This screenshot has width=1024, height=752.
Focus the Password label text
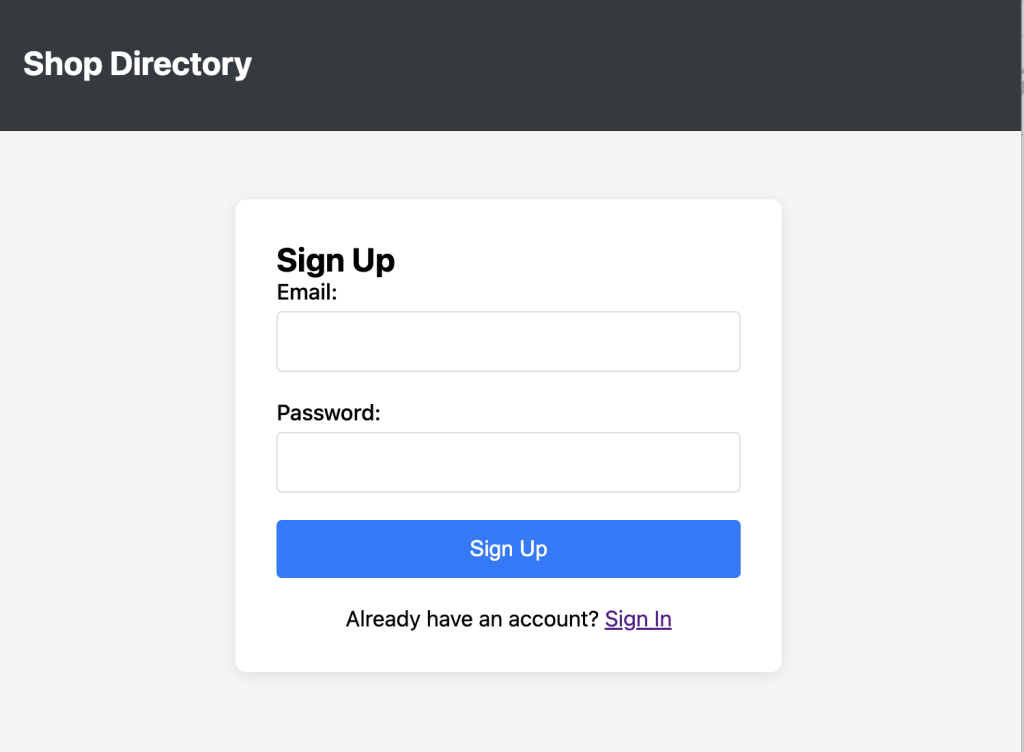[327, 412]
